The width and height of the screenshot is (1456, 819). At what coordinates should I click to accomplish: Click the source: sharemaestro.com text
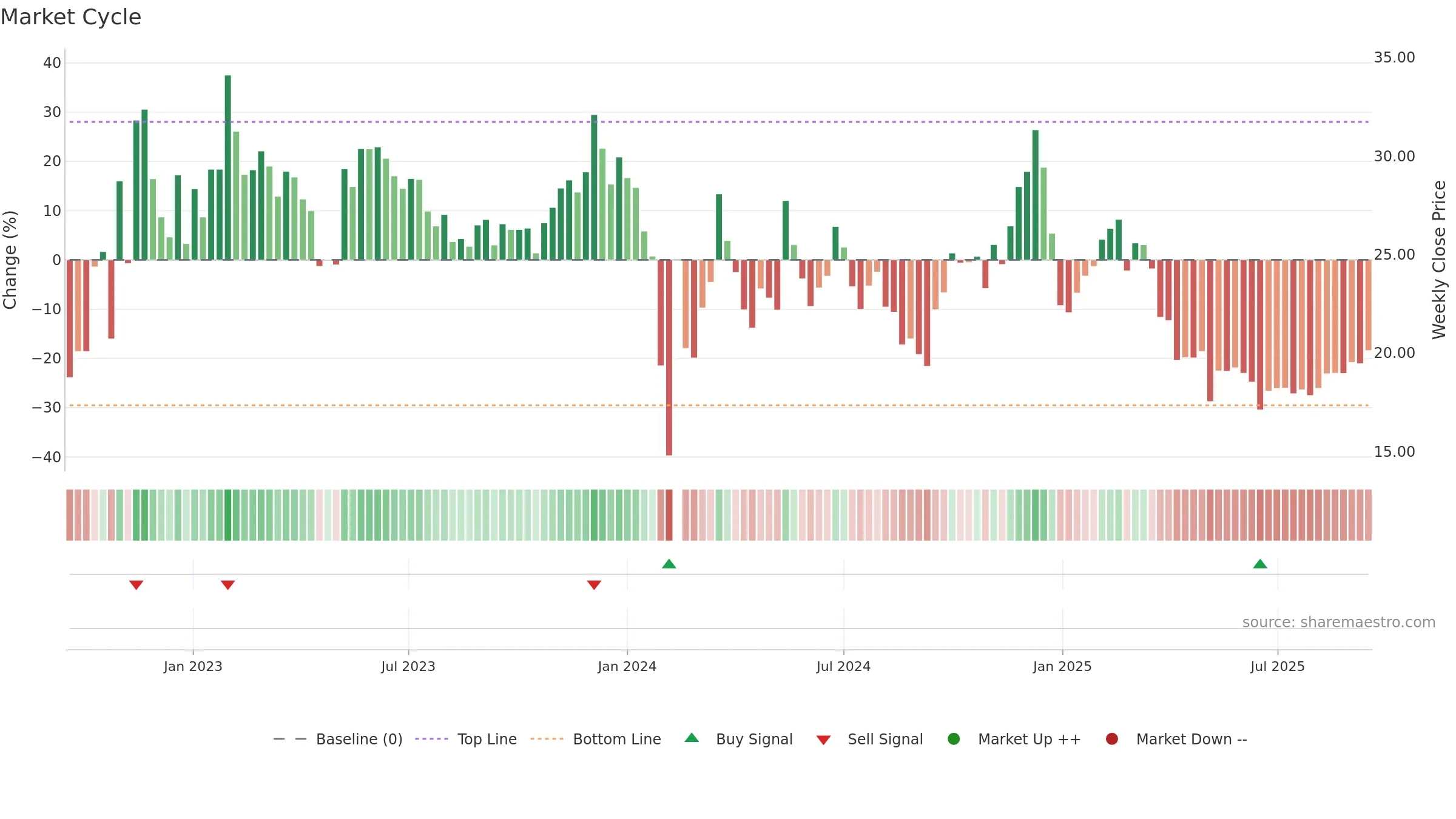coord(1339,622)
